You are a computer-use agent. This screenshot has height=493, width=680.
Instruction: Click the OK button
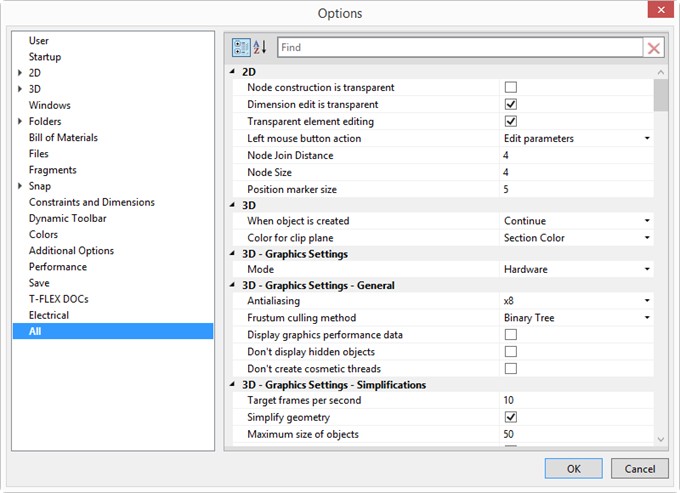pyautogui.click(x=573, y=468)
